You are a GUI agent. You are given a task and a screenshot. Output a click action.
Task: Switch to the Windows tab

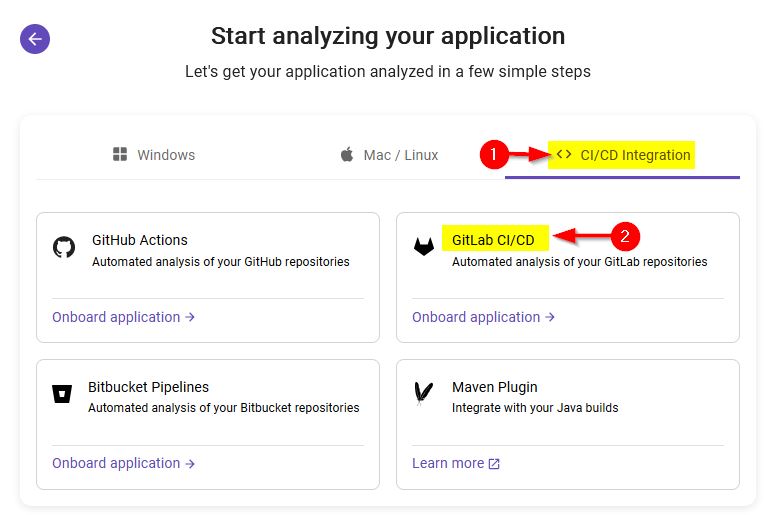click(153, 155)
